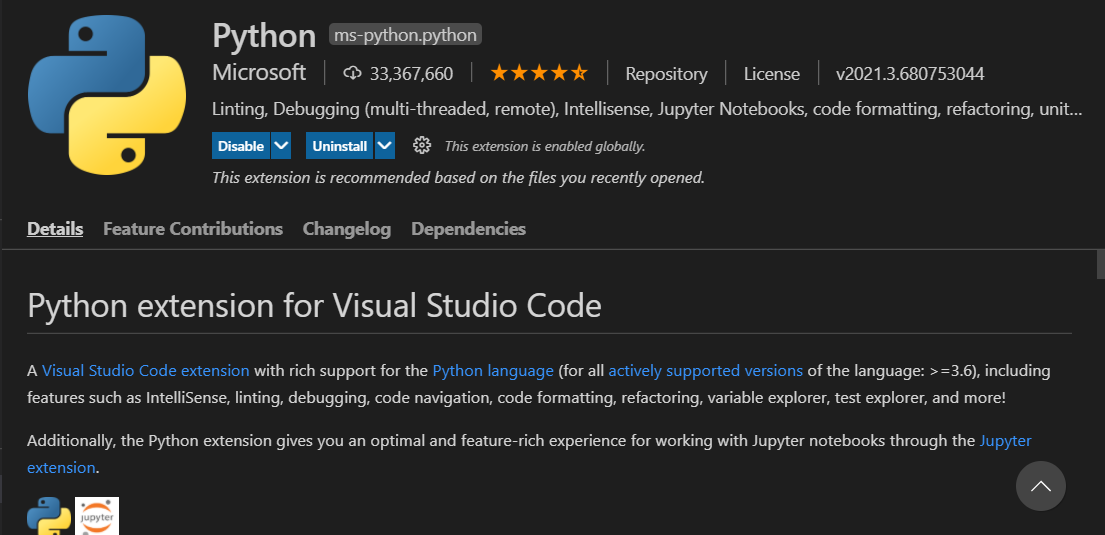Screen dimensions: 1105x535
Task: Expand the dropdown arrow next to Uninstall
Action: click(x=385, y=146)
